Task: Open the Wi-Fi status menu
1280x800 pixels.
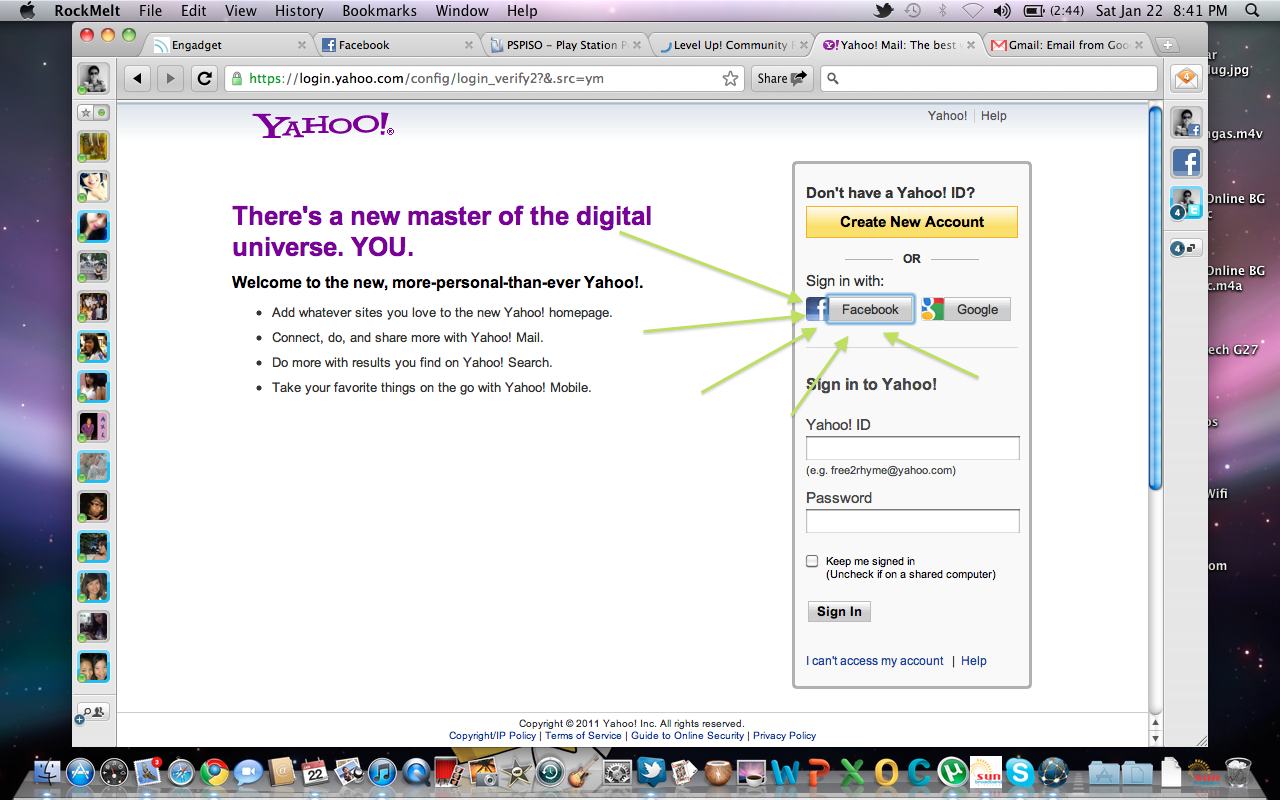Action: 972,11
